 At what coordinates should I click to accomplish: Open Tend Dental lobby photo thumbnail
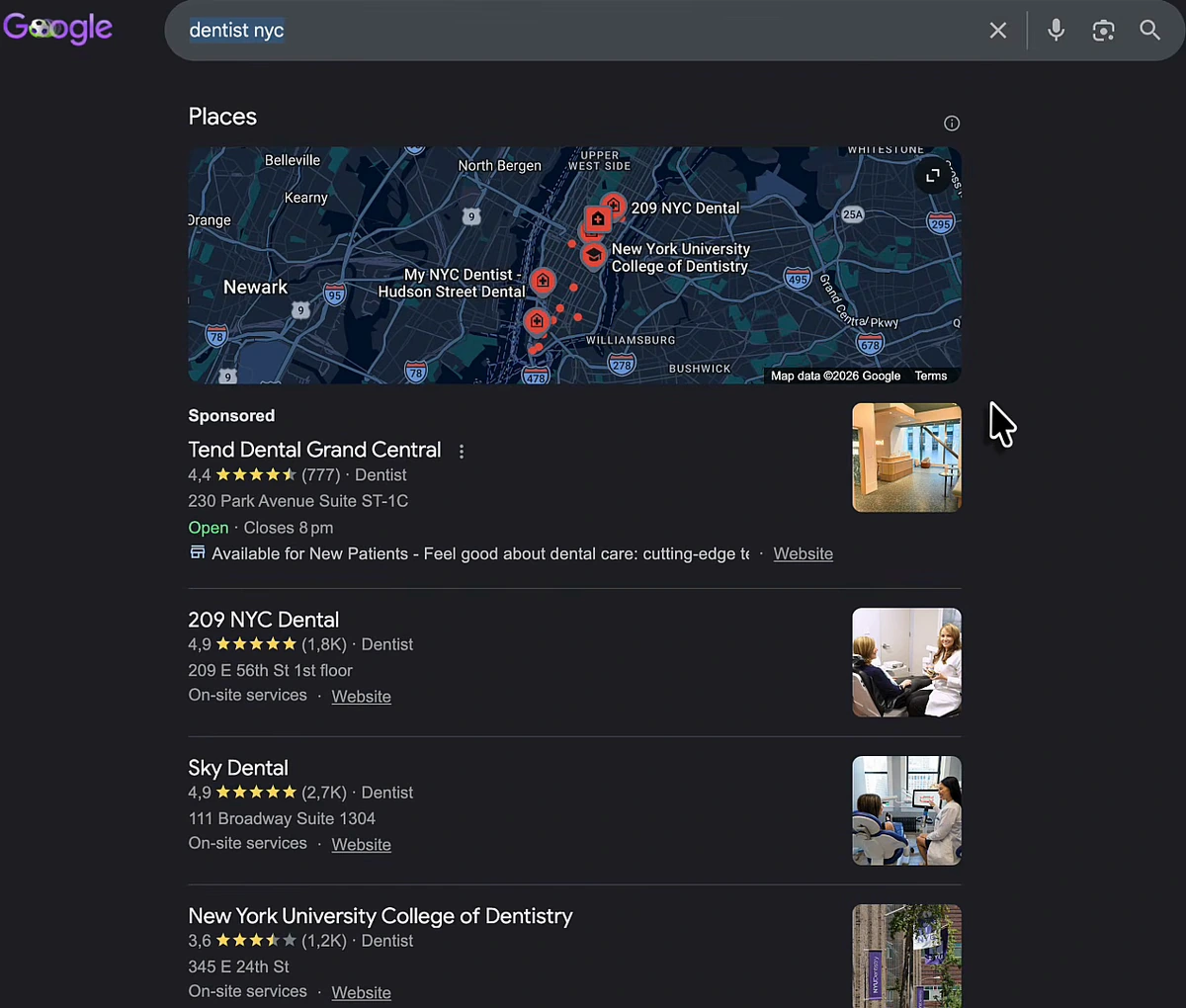pyautogui.click(x=906, y=458)
